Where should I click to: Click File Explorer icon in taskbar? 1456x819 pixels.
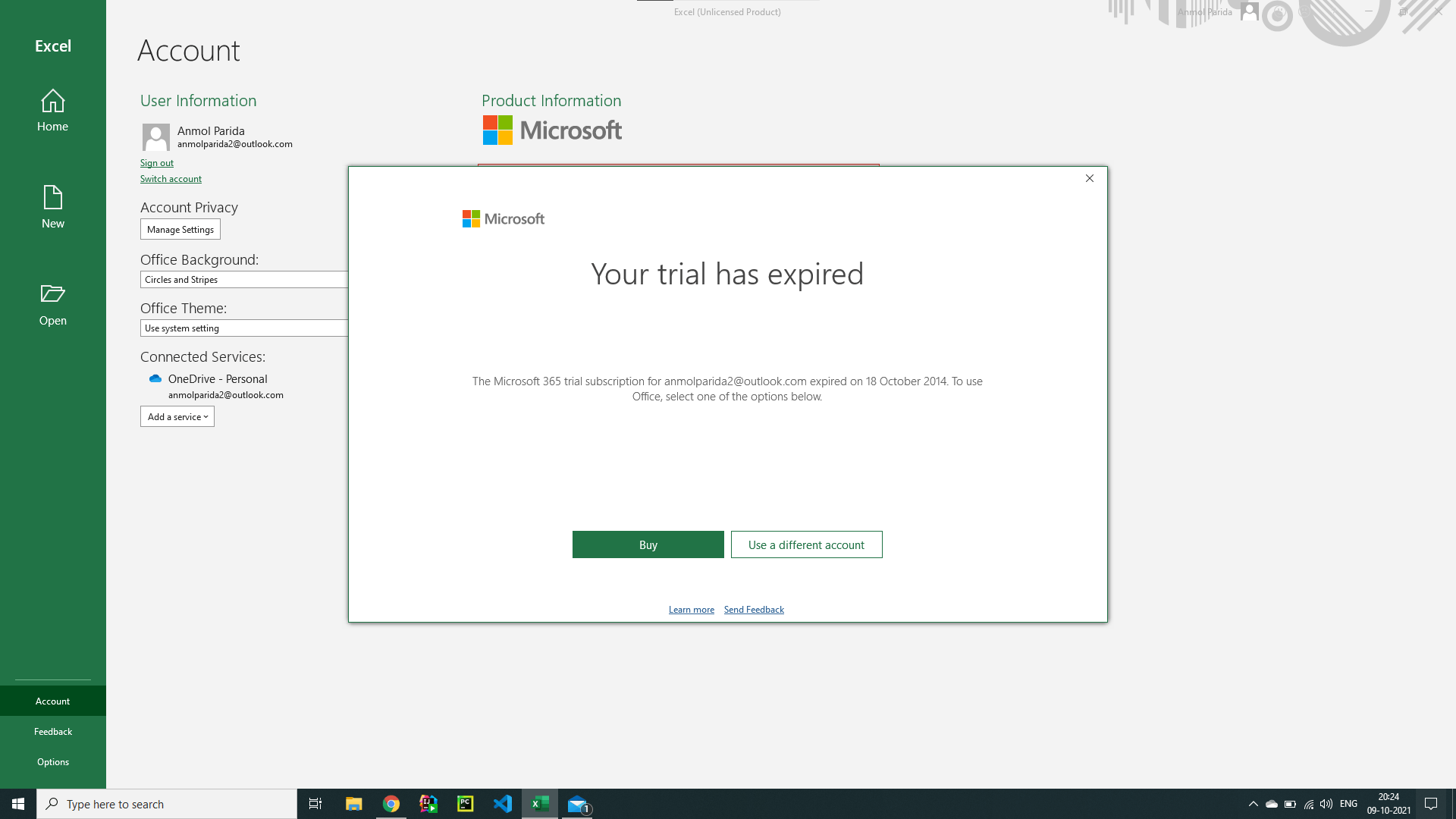[x=353, y=803]
